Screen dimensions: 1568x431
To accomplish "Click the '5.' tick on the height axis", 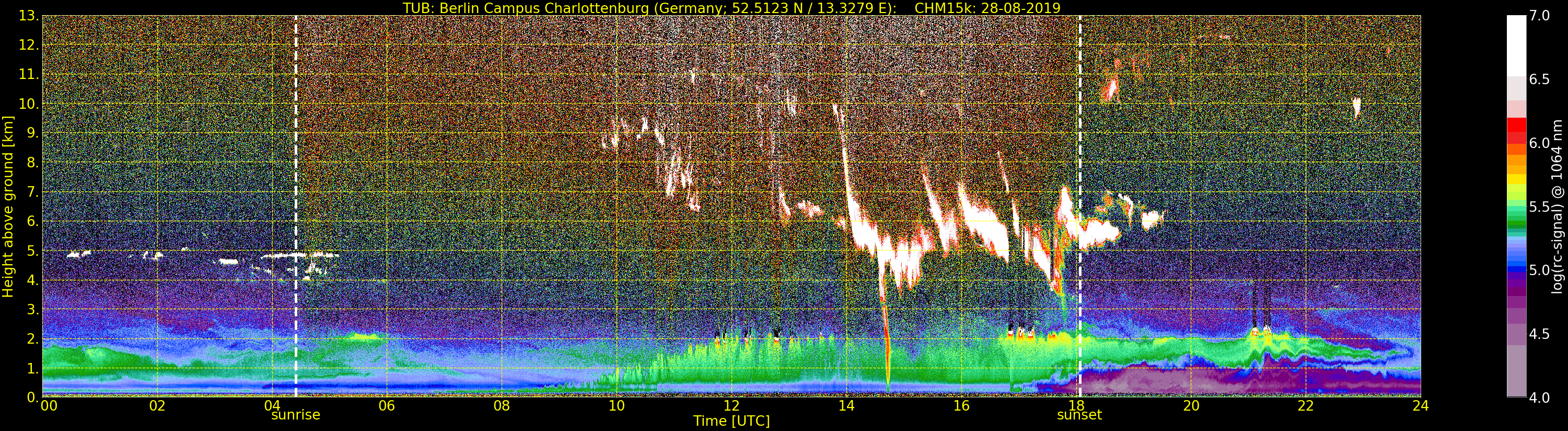I will 32,251.
